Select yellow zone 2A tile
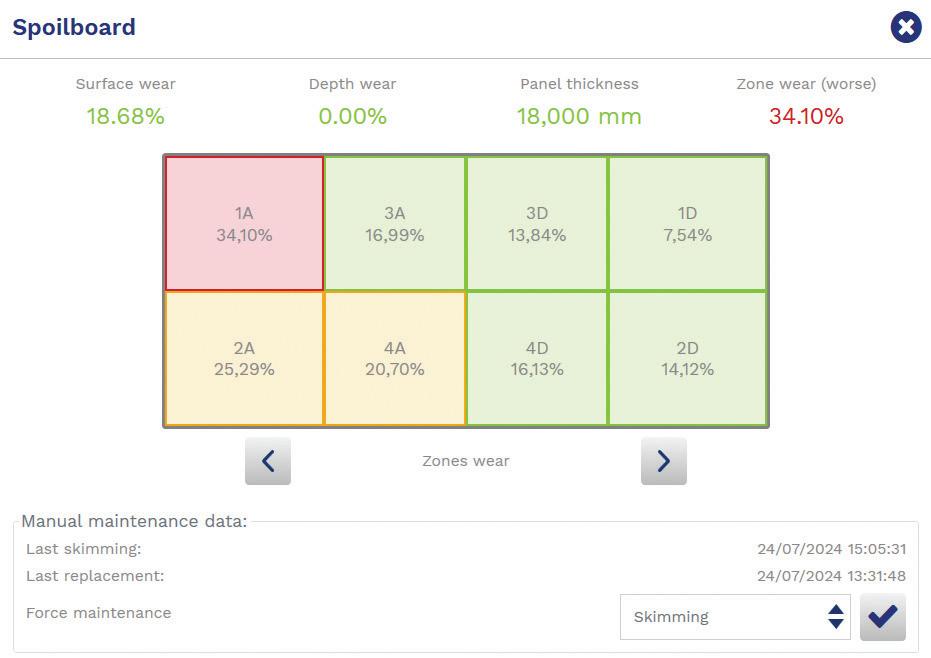Image resolution: width=931 pixels, height=658 pixels. [x=244, y=358]
